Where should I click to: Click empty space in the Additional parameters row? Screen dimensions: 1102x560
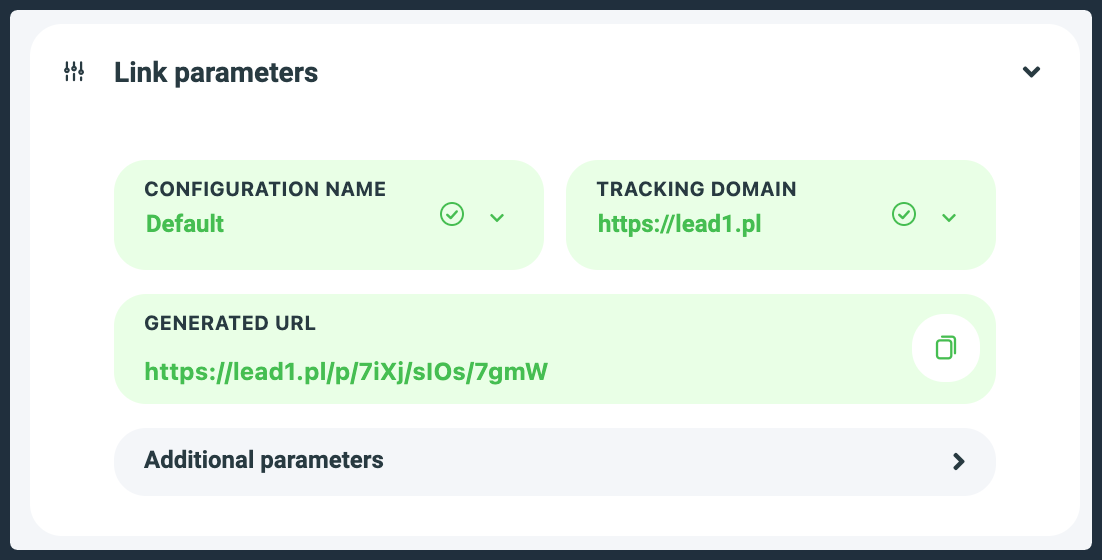[x=660, y=461]
